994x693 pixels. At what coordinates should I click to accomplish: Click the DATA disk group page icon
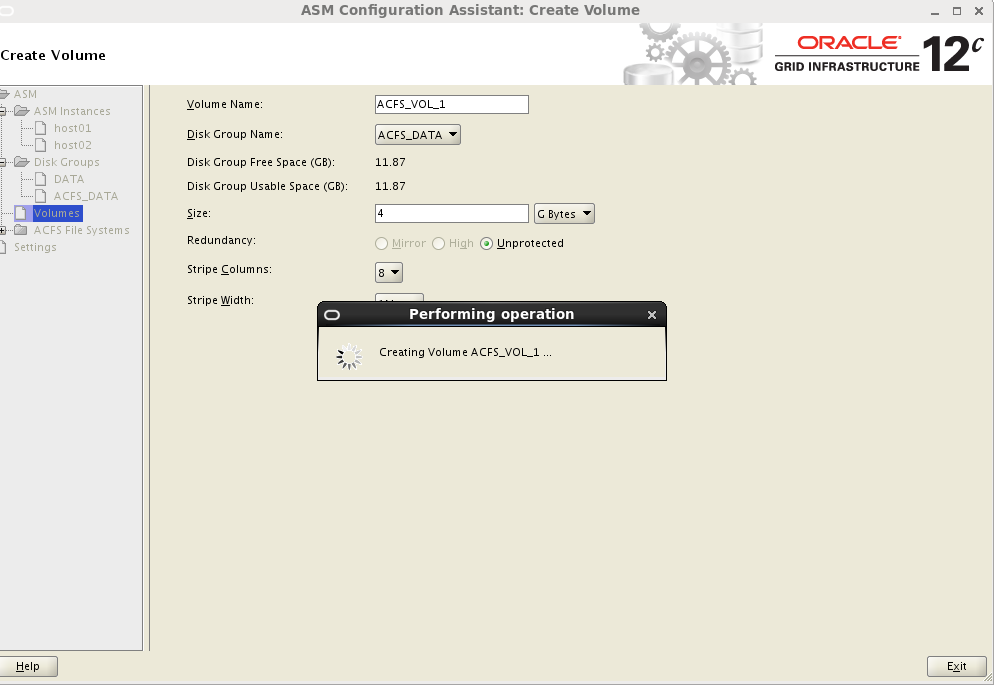41,179
